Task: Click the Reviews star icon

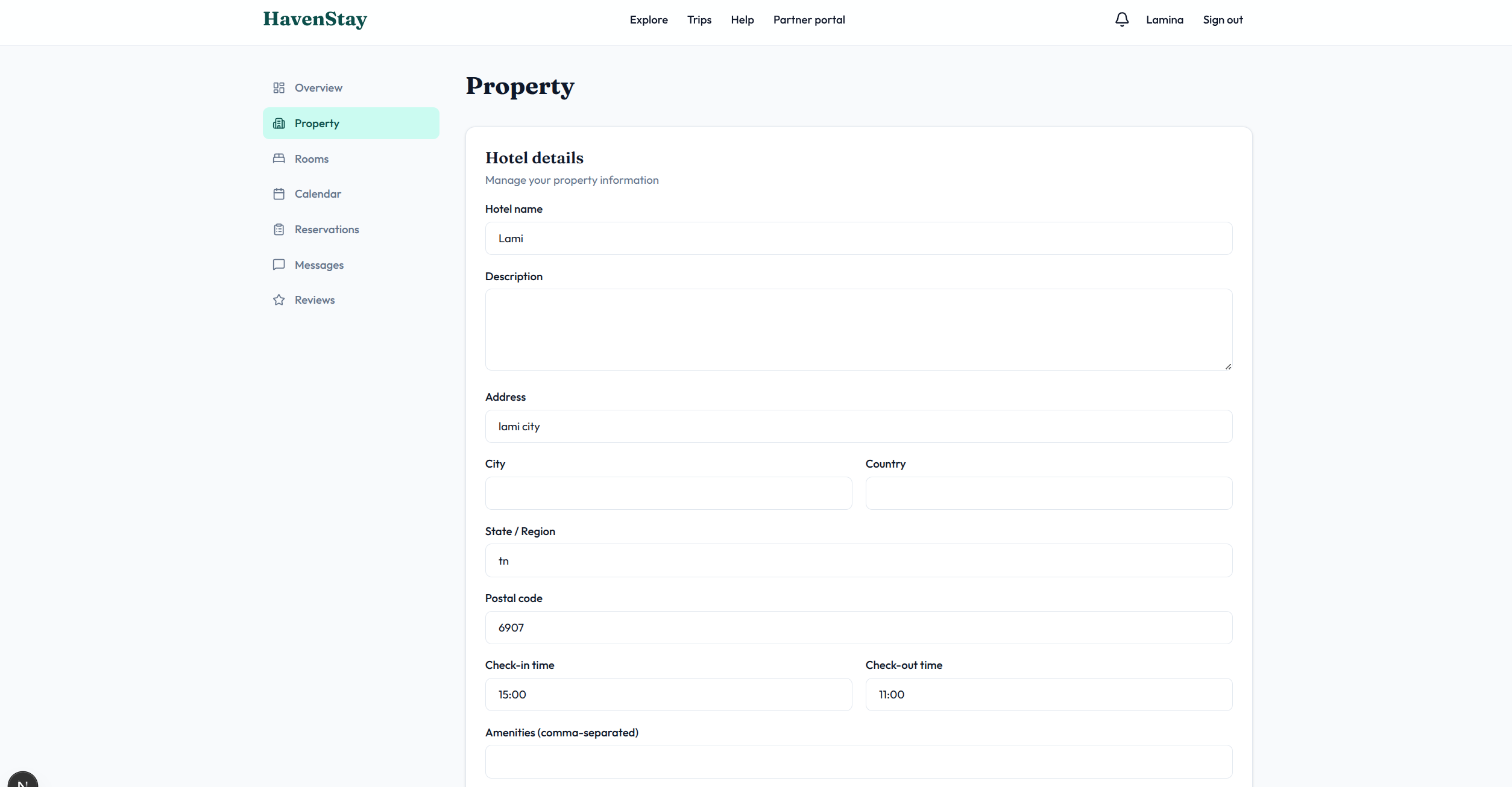Action: point(279,300)
